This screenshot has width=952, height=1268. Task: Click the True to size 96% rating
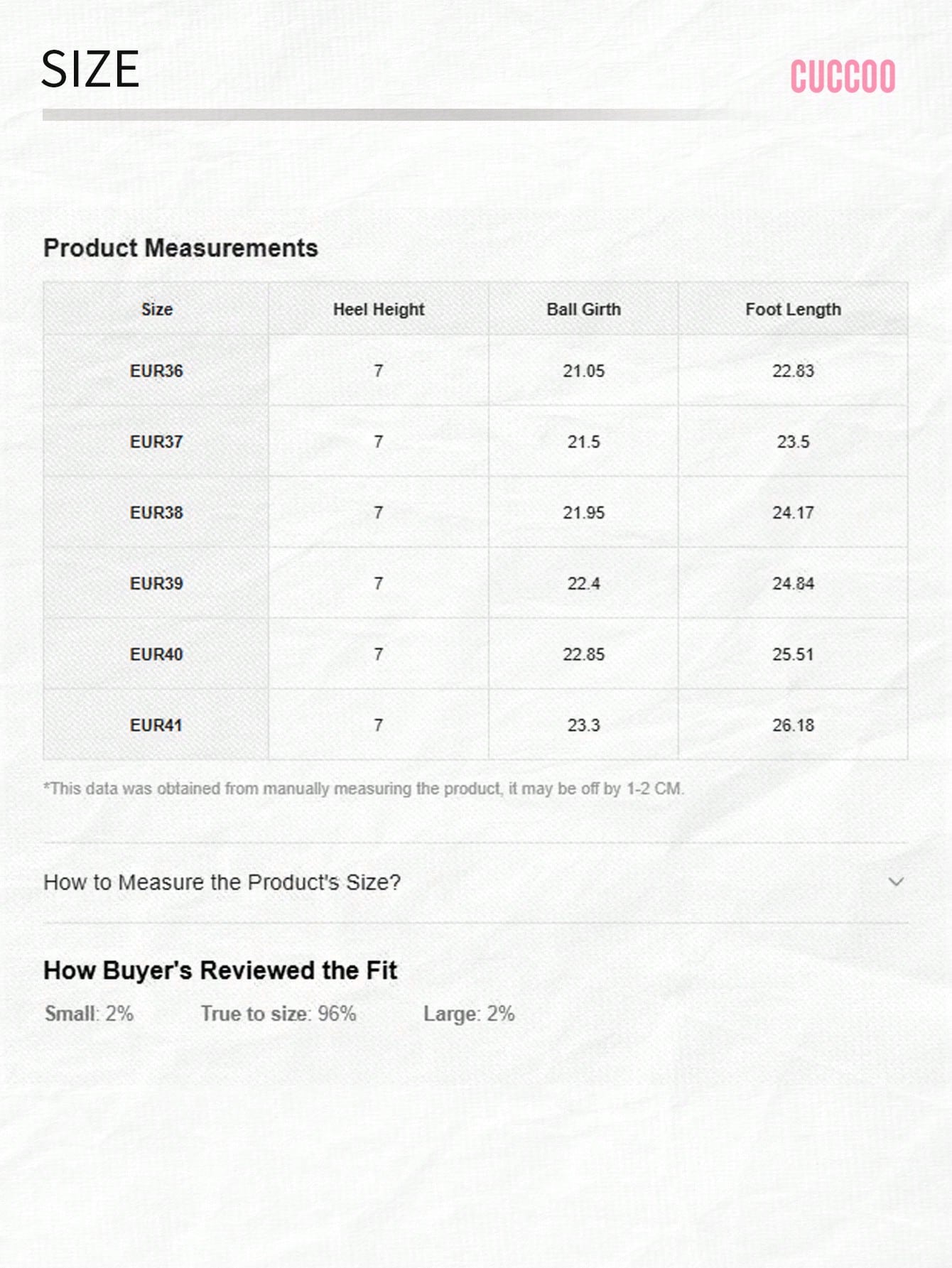pos(278,1014)
